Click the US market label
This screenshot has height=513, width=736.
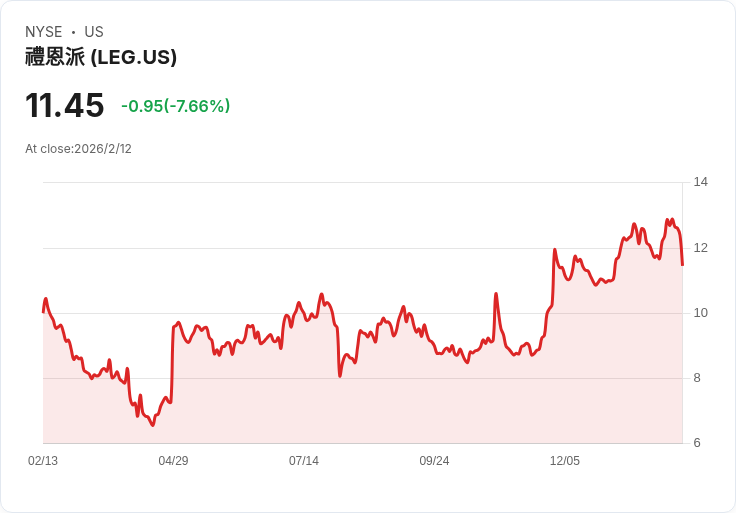click(x=94, y=32)
